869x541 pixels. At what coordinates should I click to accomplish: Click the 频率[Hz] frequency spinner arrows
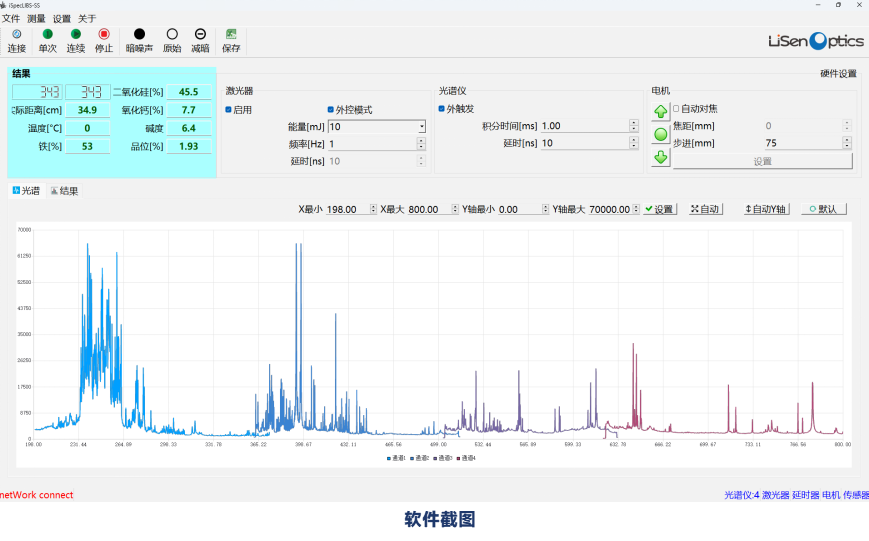tap(422, 144)
